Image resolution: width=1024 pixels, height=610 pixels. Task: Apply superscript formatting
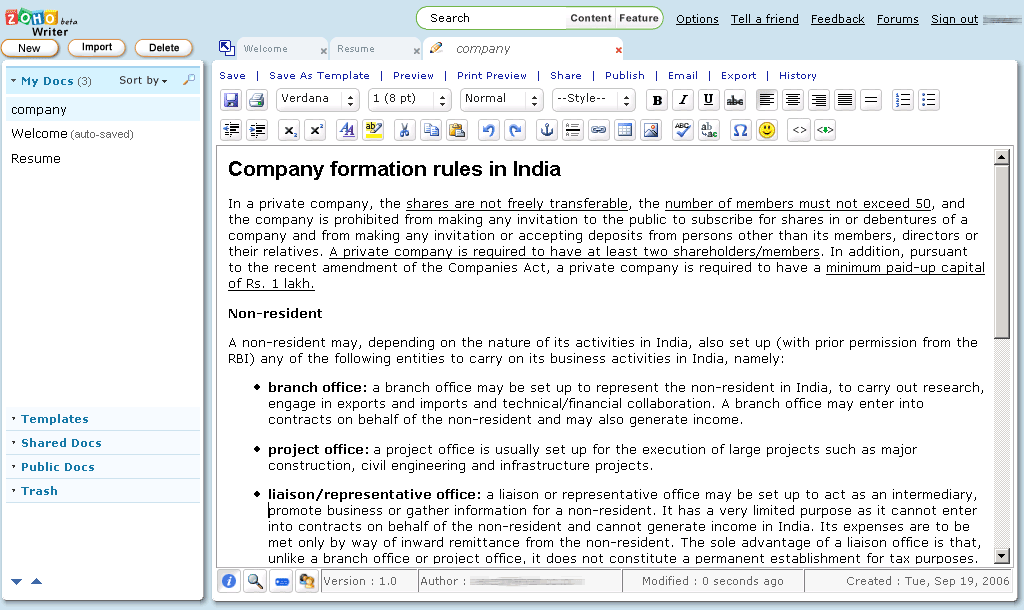(315, 130)
